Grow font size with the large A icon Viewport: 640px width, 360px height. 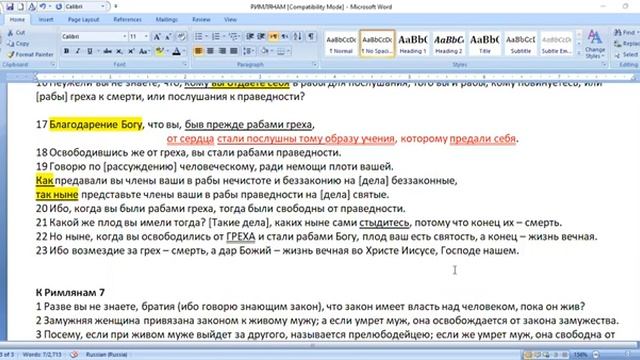(x=157, y=37)
